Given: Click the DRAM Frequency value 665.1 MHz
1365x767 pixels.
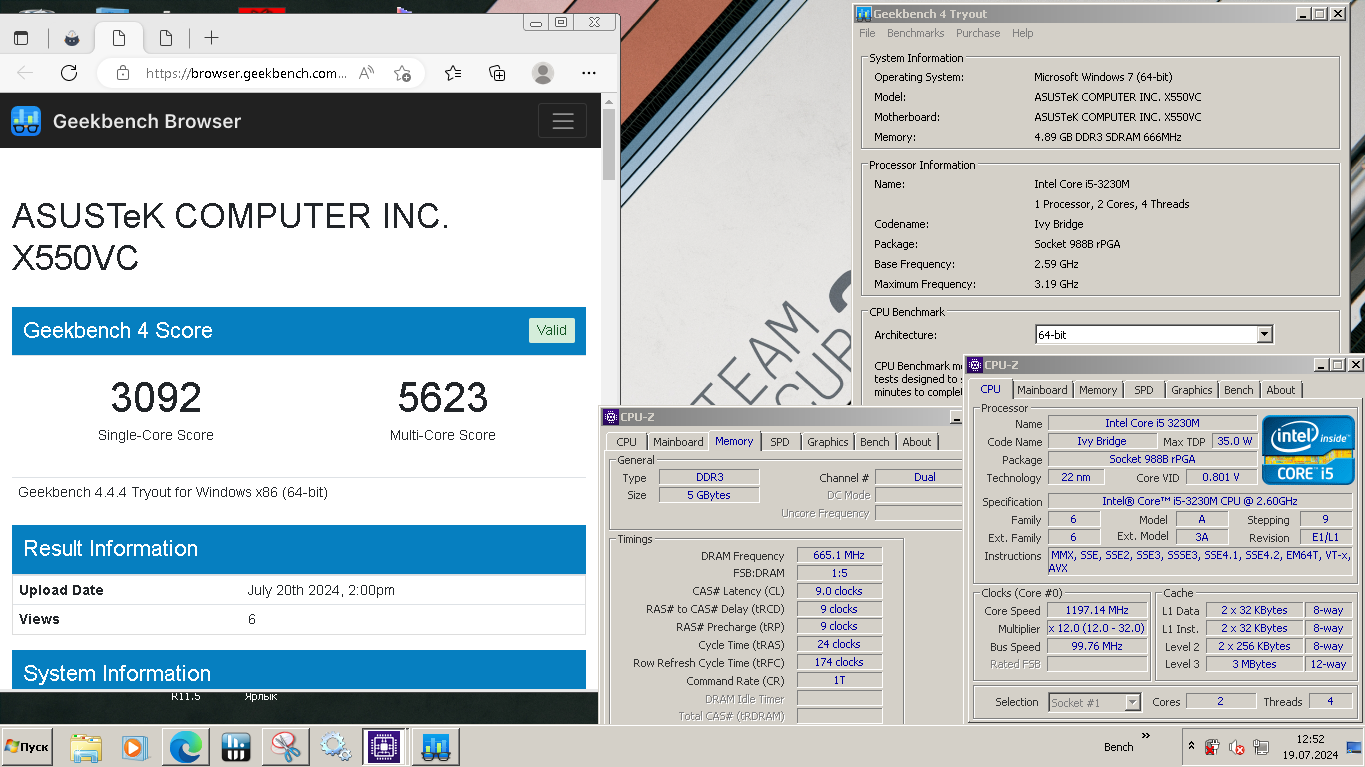Looking at the screenshot, I should [x=839, y=555].
